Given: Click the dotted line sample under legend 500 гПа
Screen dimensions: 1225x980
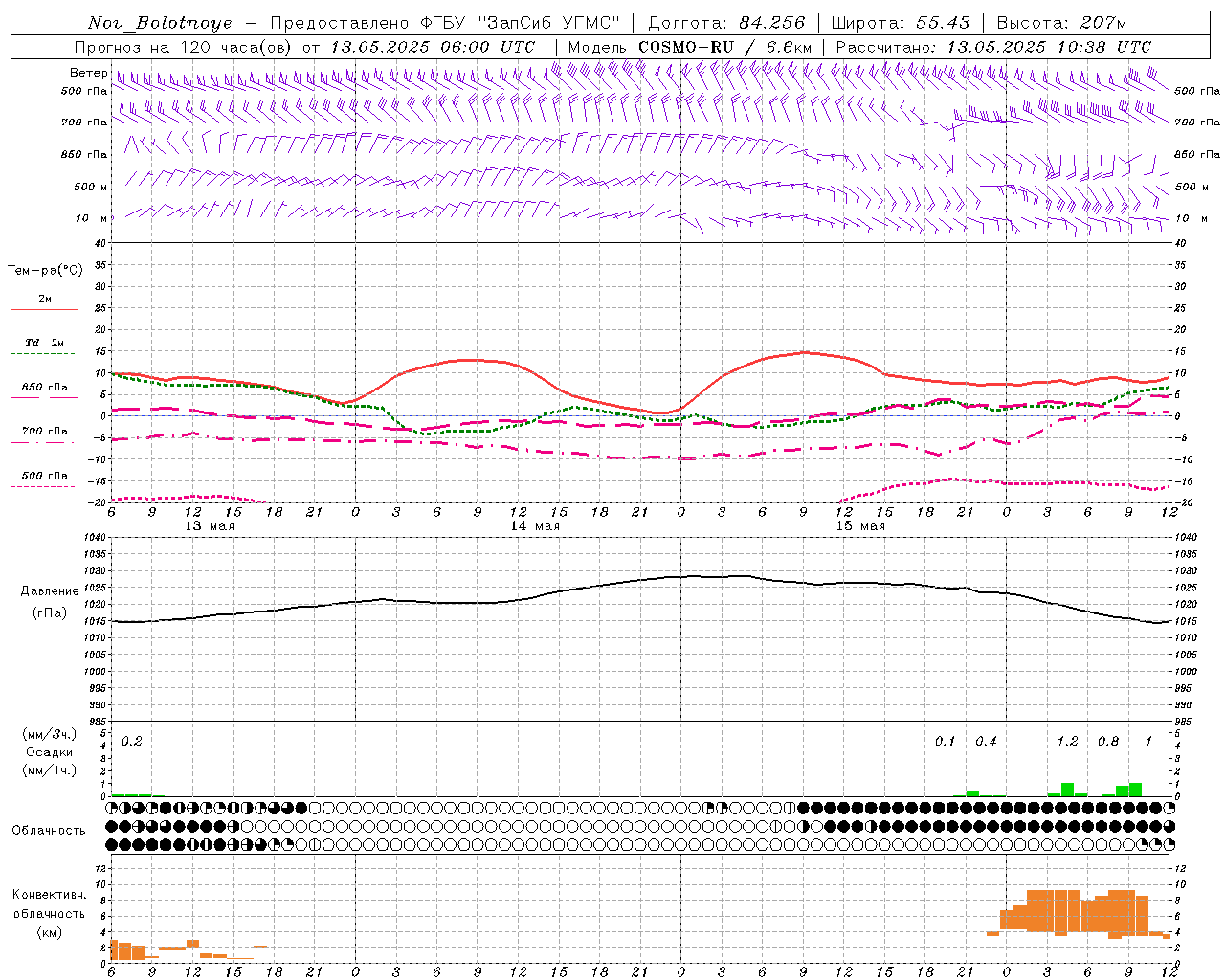Looking at the screenshot, I should pos(44,487).
